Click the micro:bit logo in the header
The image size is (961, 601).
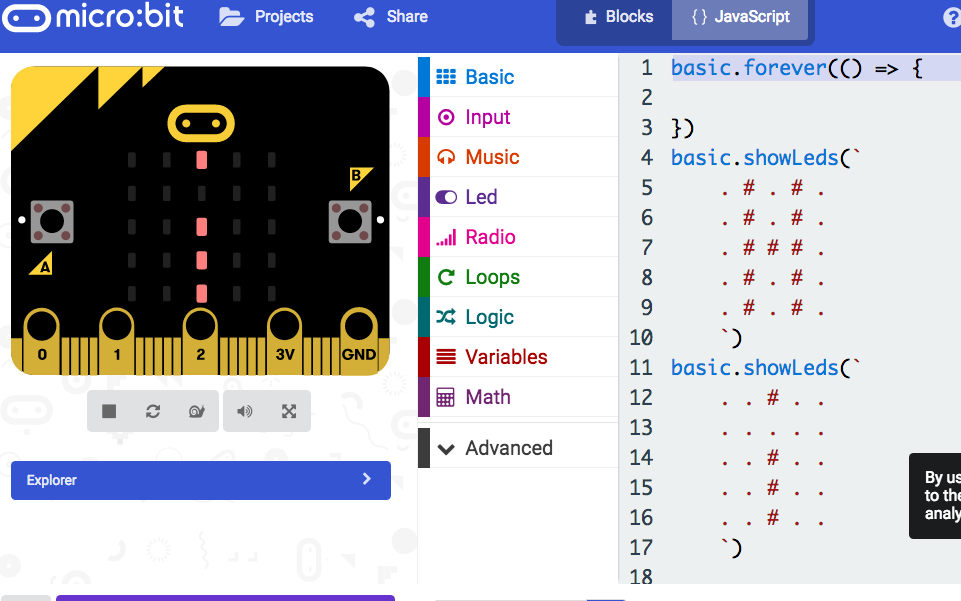coord(97,18)
